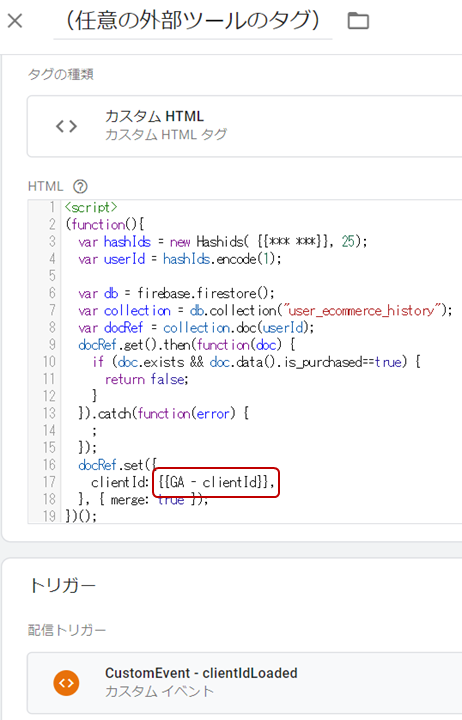The width and height of the screenshot is (462, 720).
Task: Place cursor on empty line 5
Action: [257, 276]
